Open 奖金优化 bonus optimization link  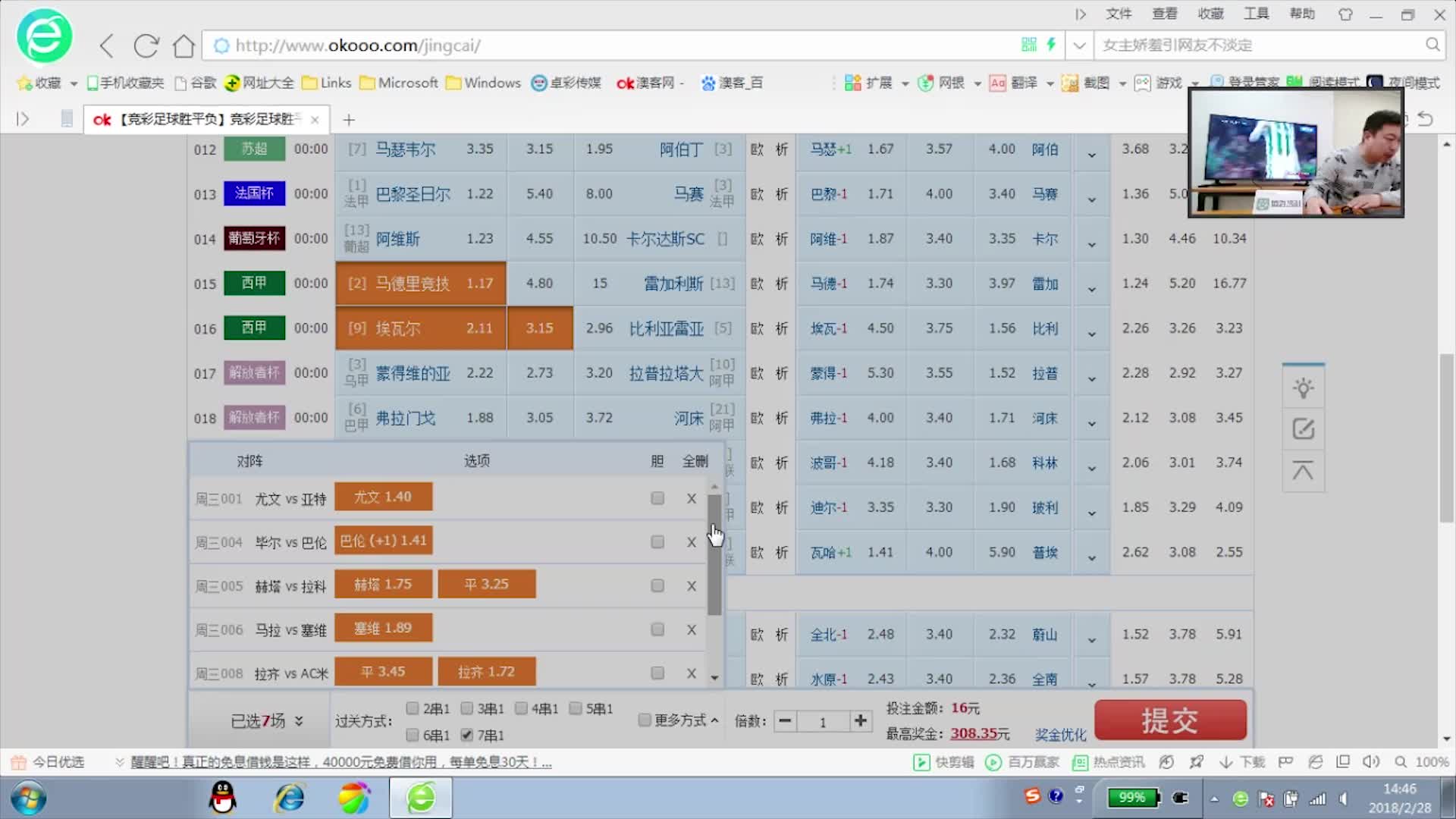point(1060,734)
